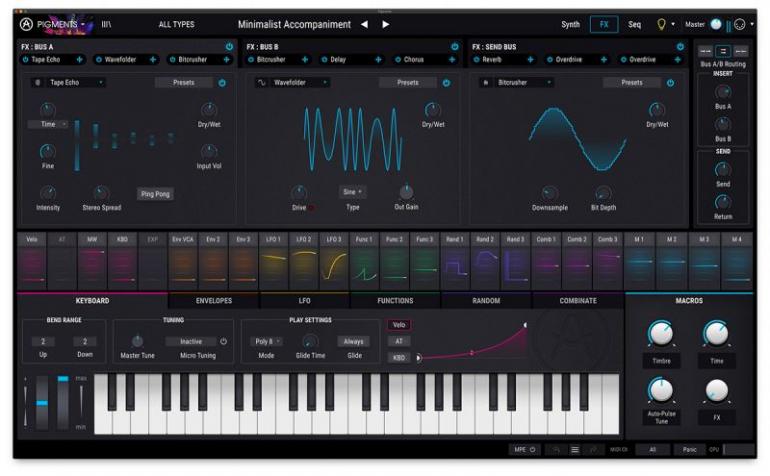Toggle MPE mode in bottom bar
Viewport: 770px width, 476px height.
click(524, 449)
